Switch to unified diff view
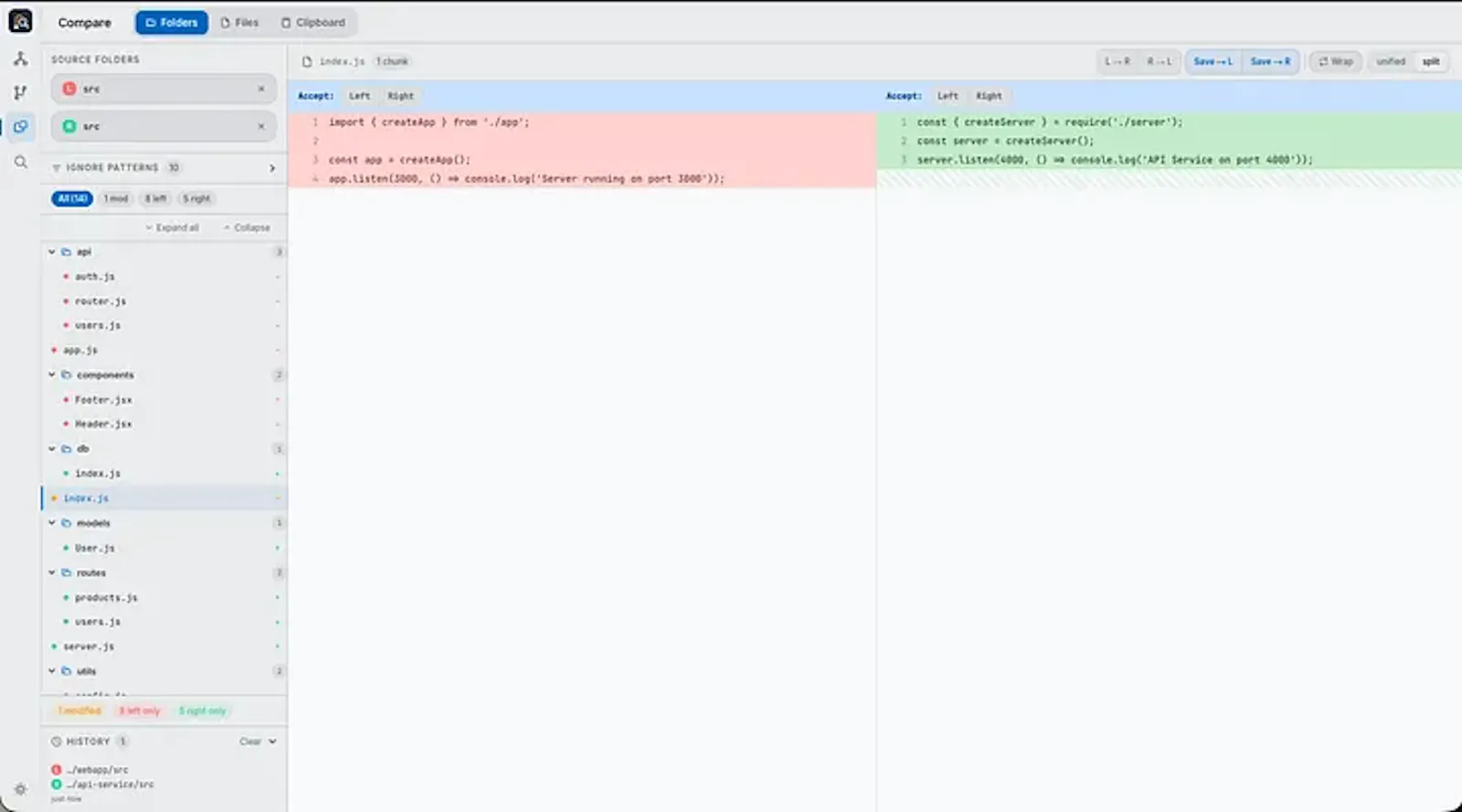Screen dimensions: 1462x812 click(1391, 61)
